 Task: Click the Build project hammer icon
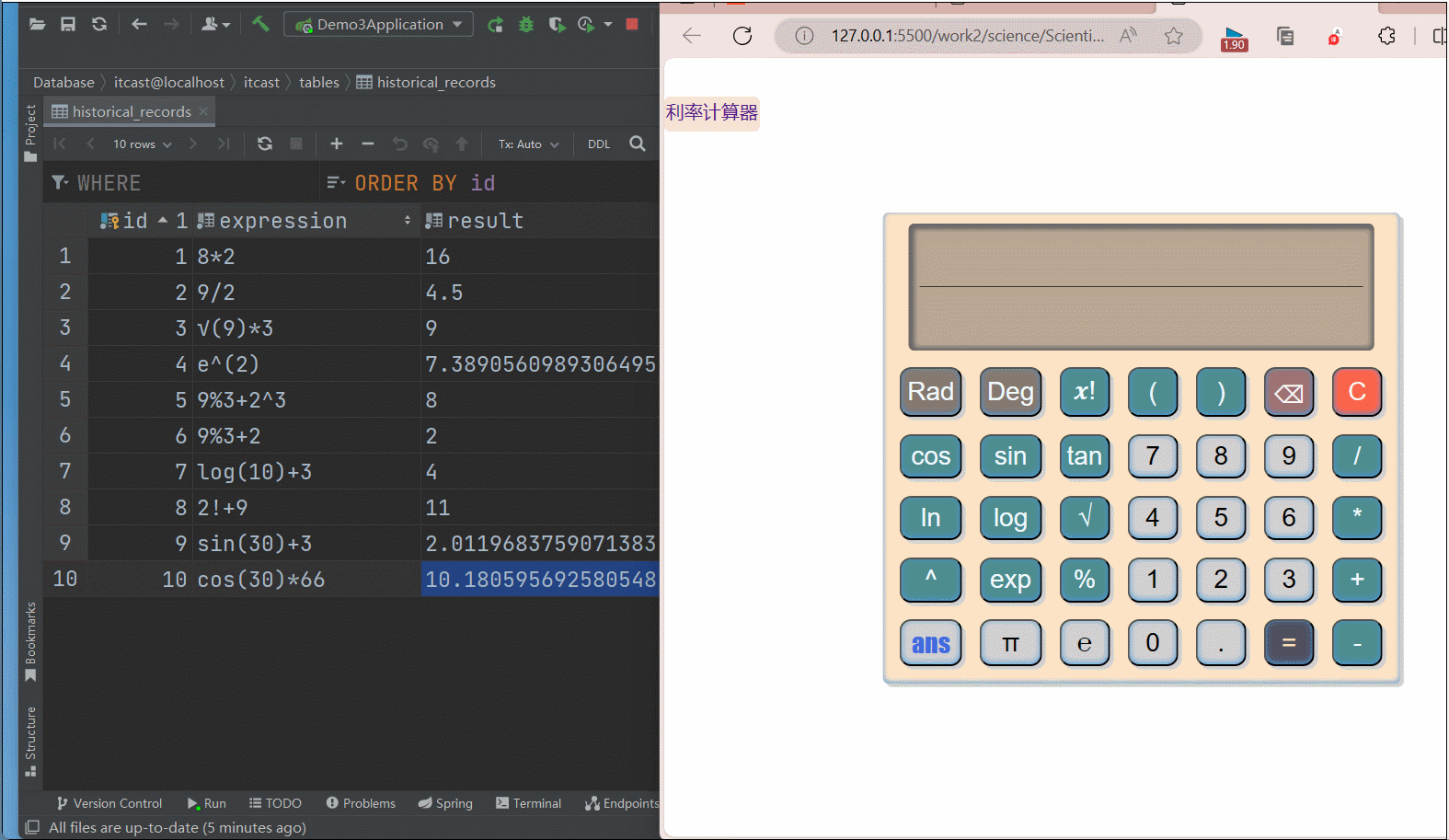click(260, 24)
